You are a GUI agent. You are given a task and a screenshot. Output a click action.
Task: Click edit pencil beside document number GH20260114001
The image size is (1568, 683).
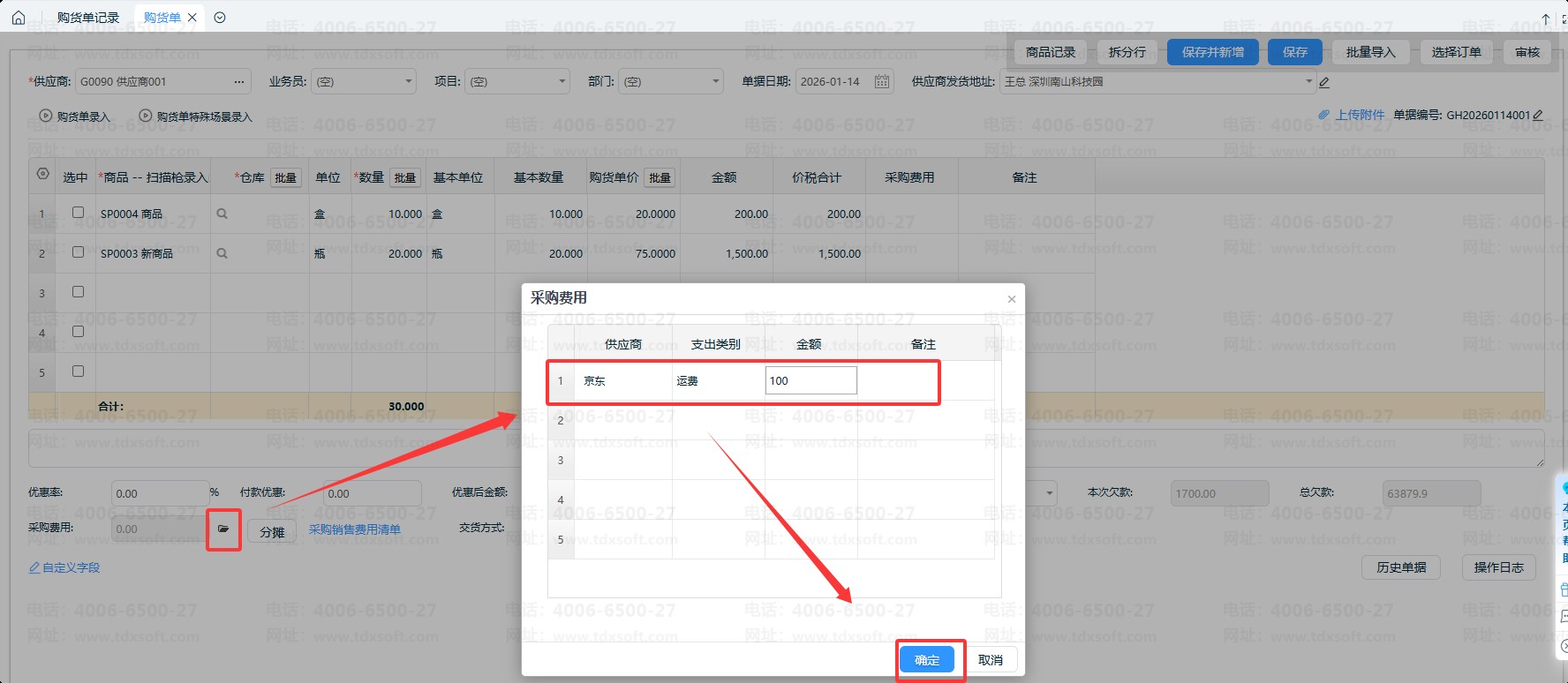[1538, 115]
